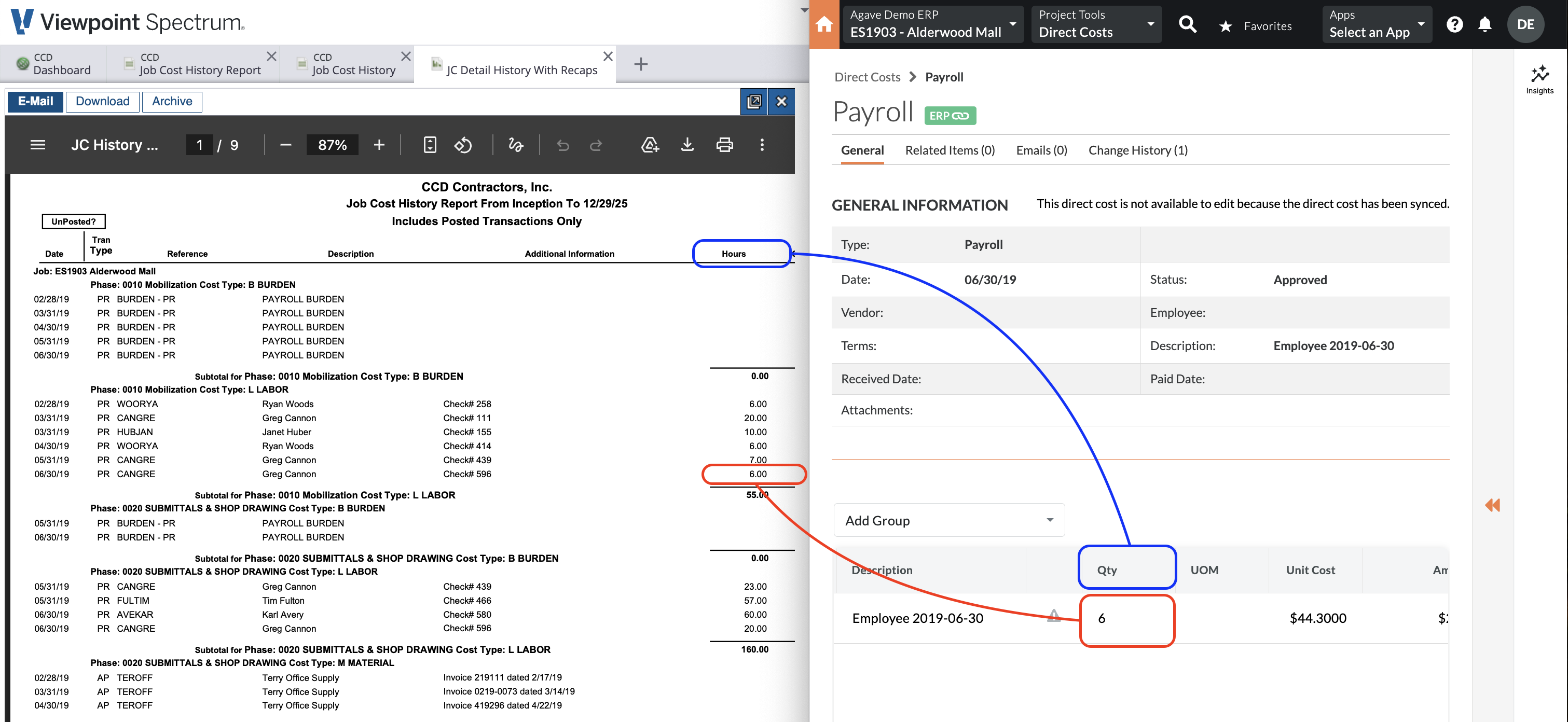
Task: Select the page number input field
Action: [x=199, y=145]
